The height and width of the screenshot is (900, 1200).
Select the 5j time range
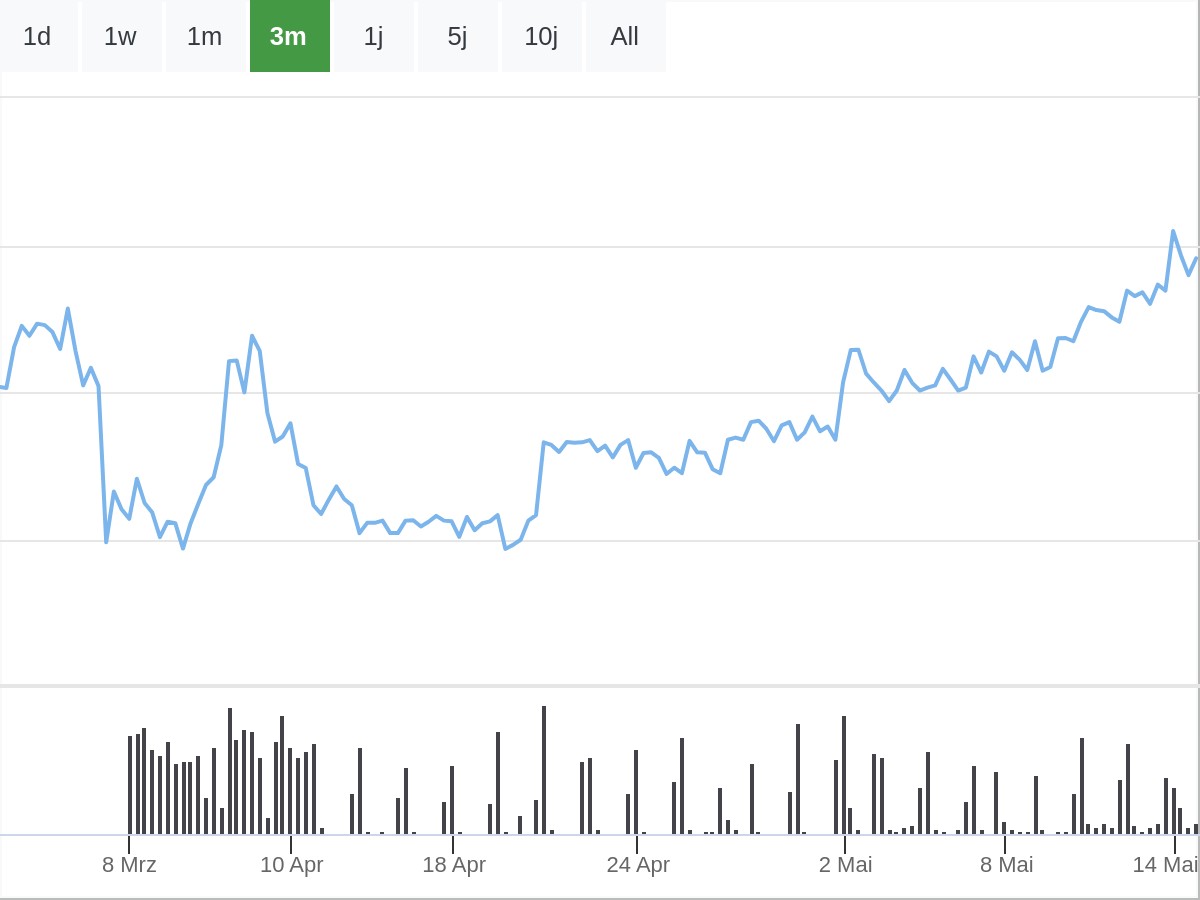tap(457, 36)
